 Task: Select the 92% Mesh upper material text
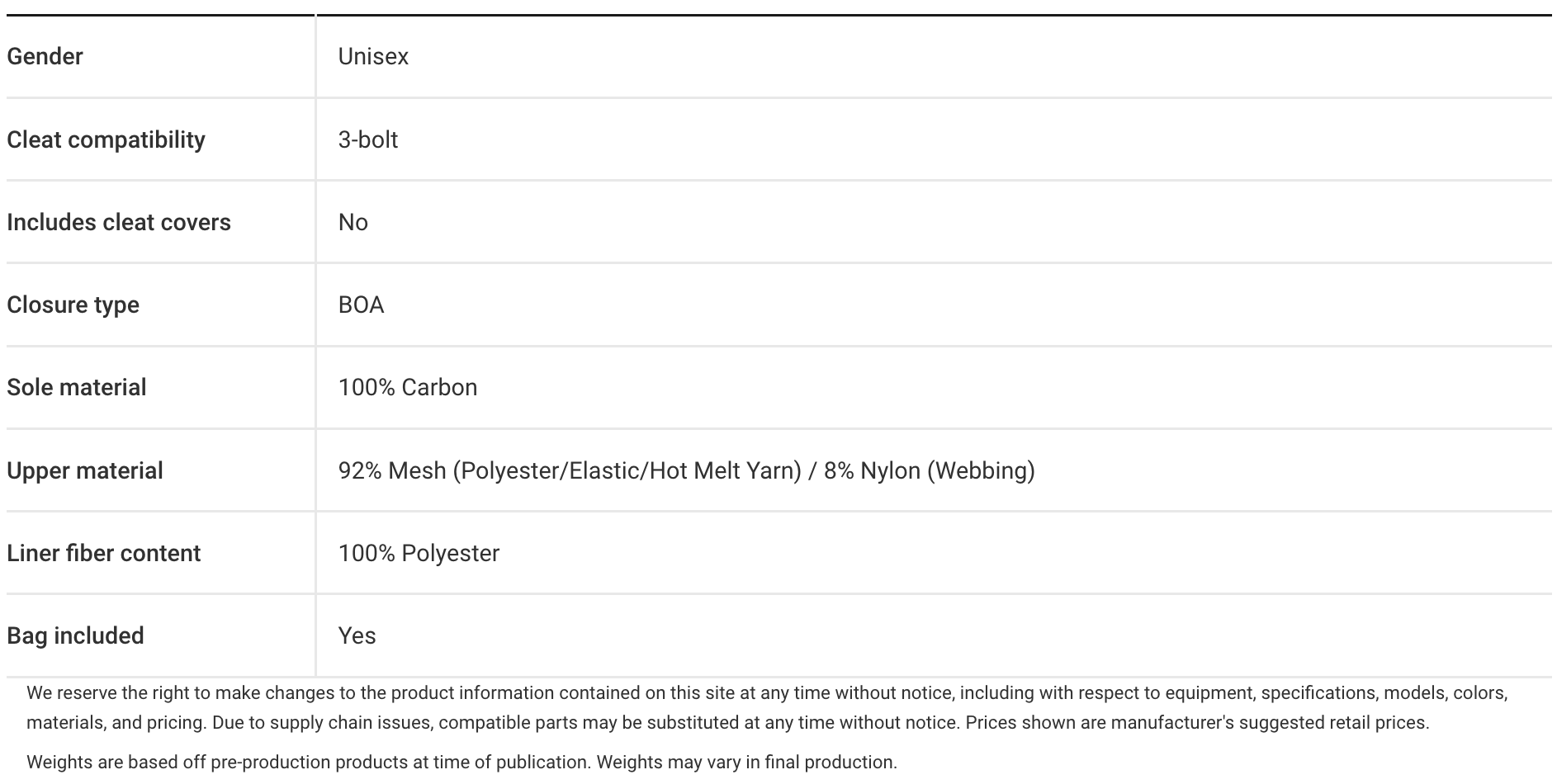pyautogui.click(x=685, y=470)
